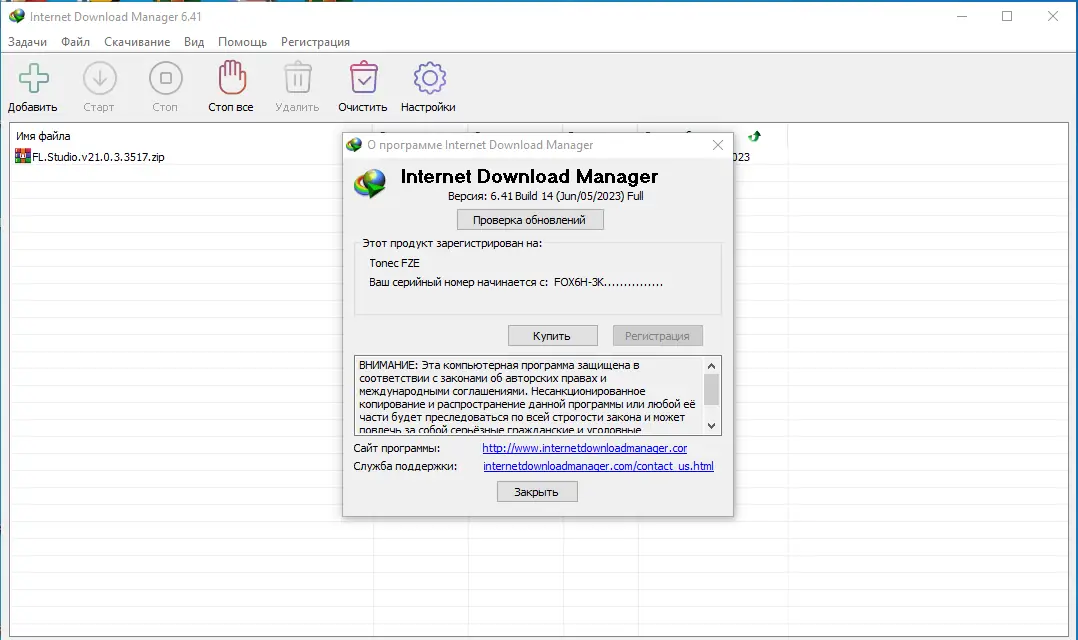Click the Стоп icon in the toolbar

[164, 78]
